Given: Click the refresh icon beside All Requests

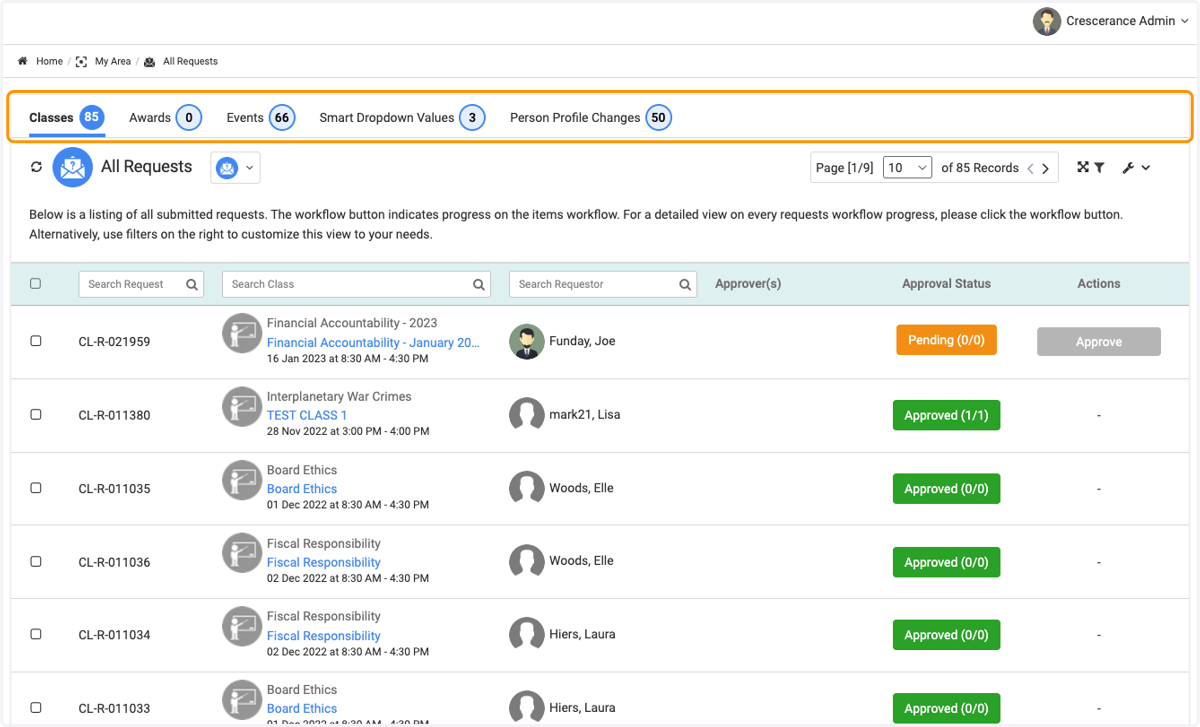Looking at the screenshot, I should (37, 167).
